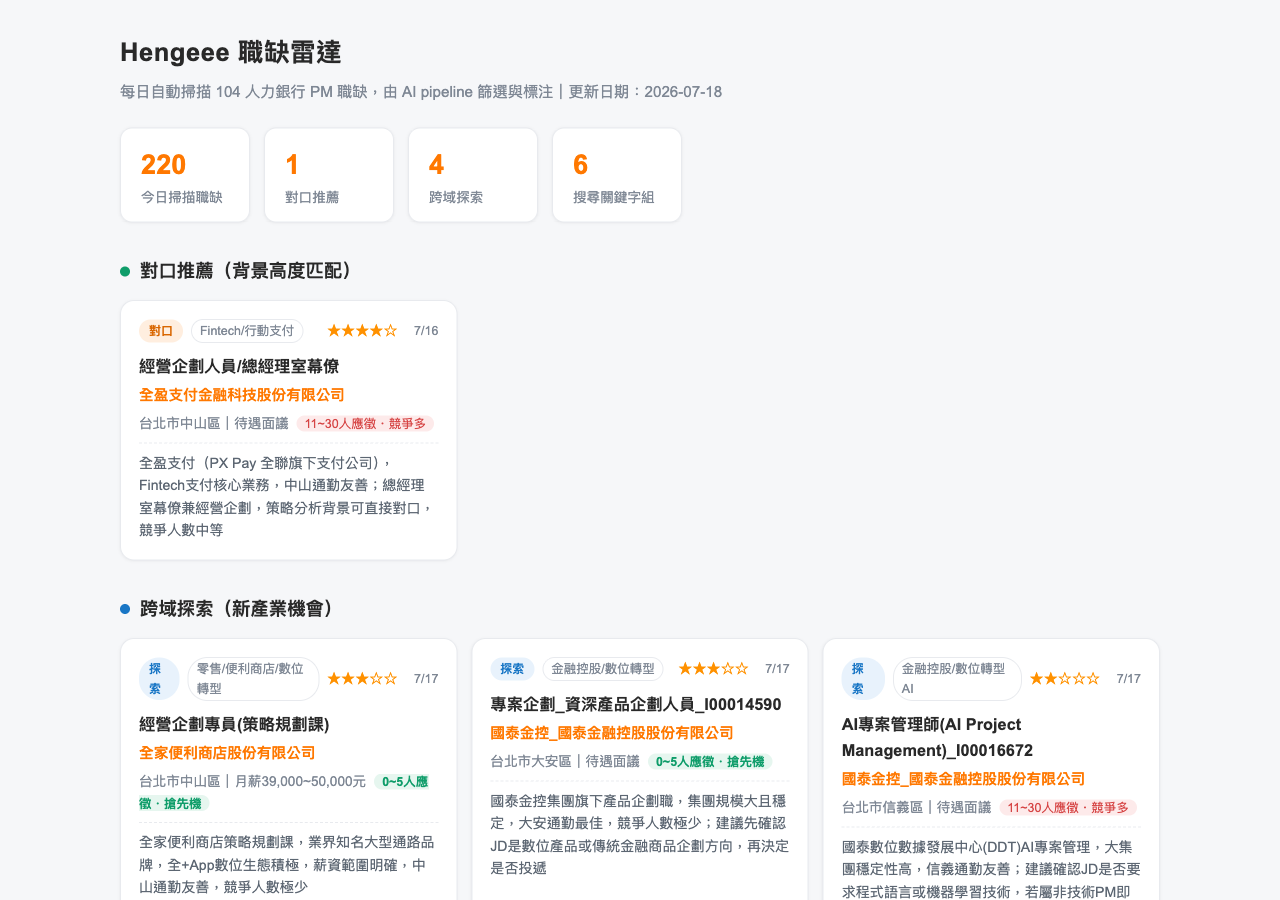Click the 4 跨域探索 stat card

[x=473, y=175]
